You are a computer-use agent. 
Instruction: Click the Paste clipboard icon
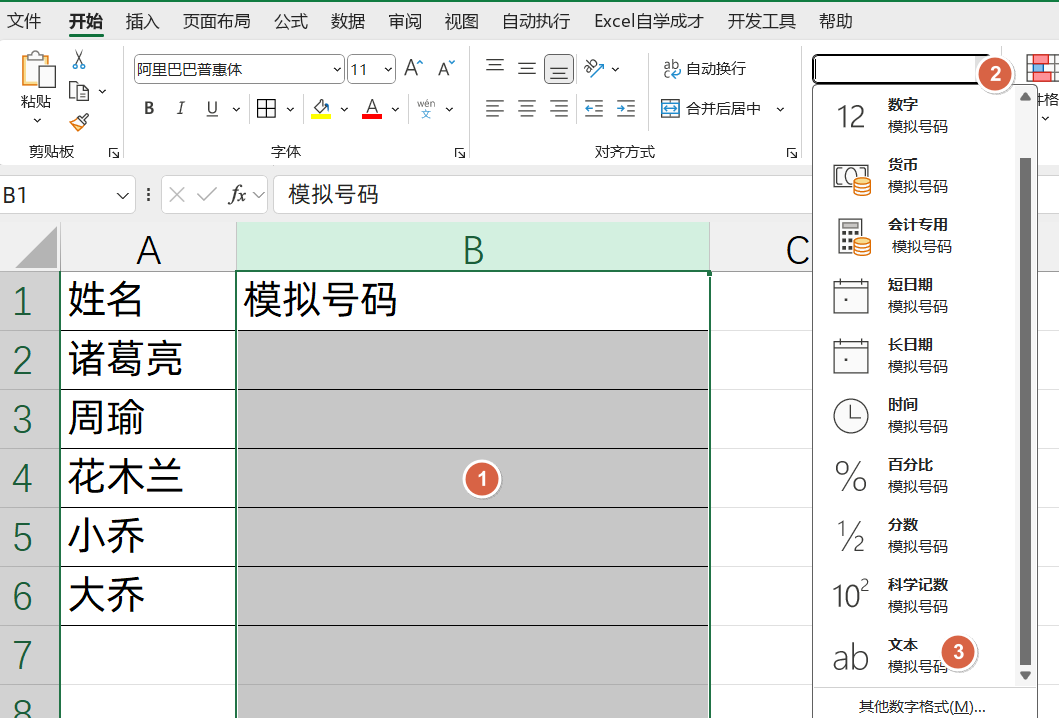tap(38, 69)
